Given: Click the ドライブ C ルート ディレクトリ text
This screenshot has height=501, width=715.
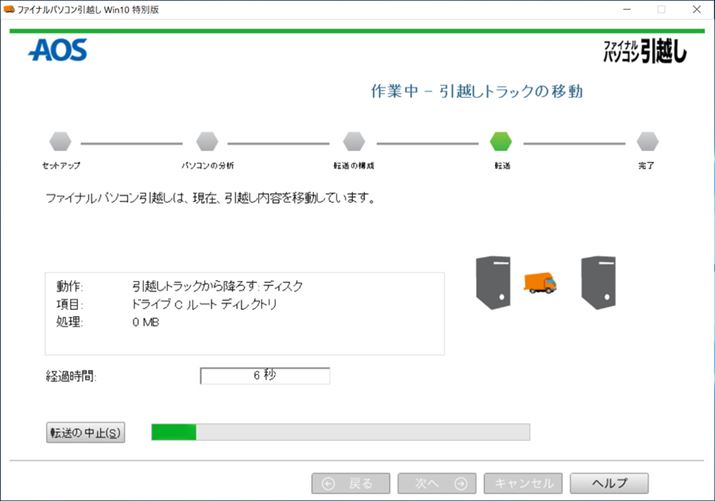Looking at the screenshot, I should click(x=204, y=304).
